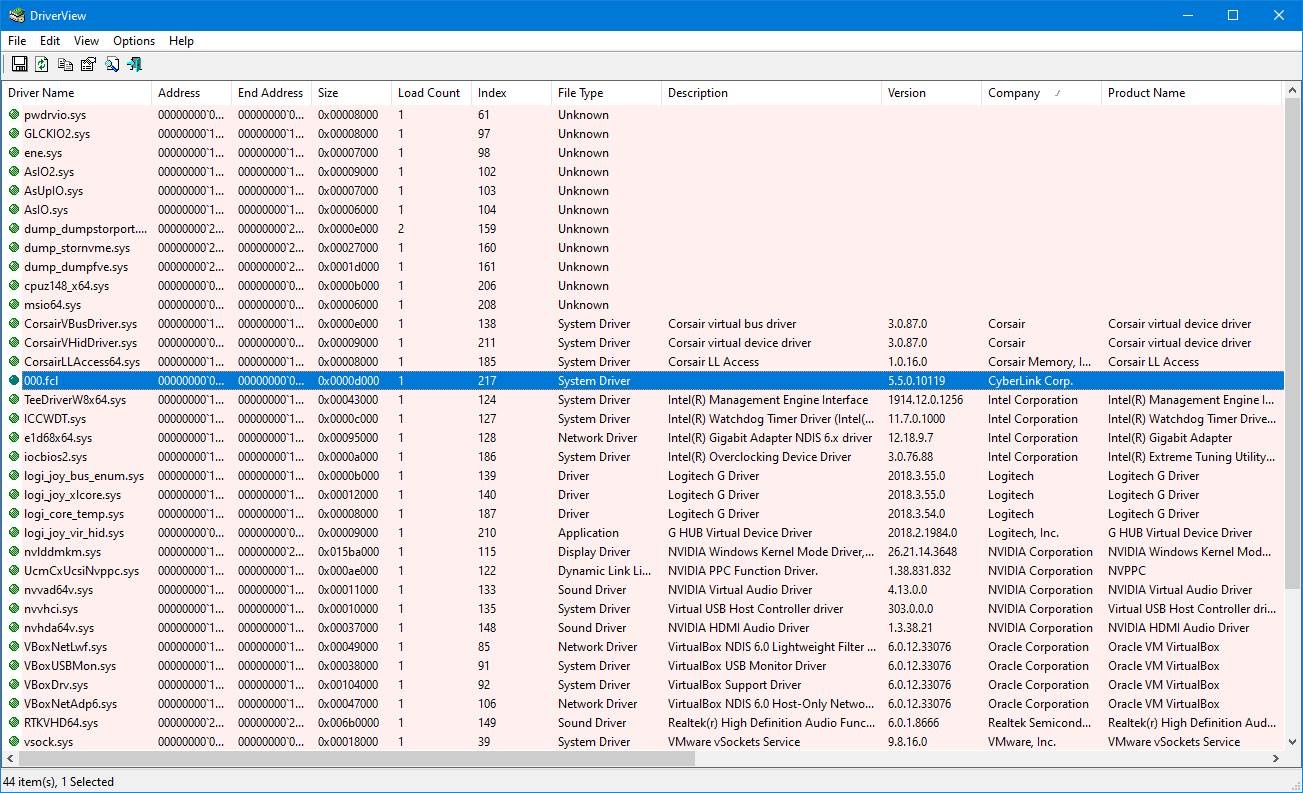Sort drivers by the Version column header
The image size is (1303, 793).
[x=906, y=93]
